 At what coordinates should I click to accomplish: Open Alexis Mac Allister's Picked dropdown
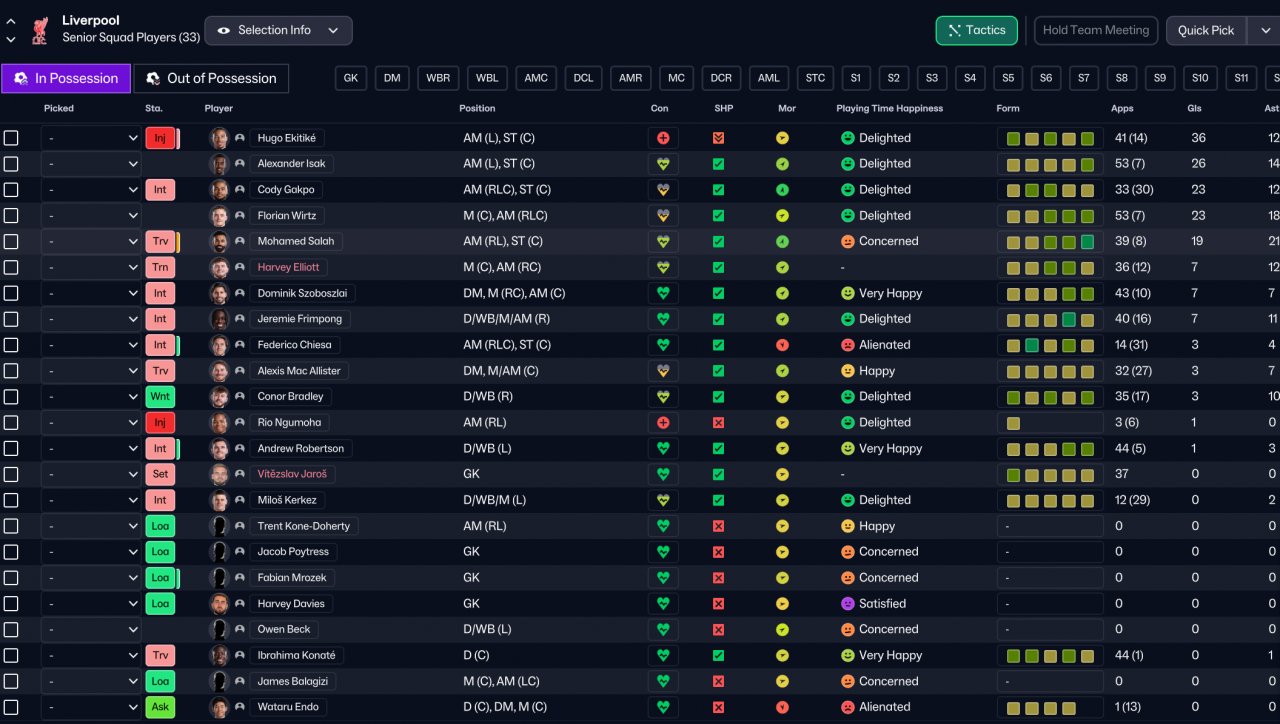91,371
